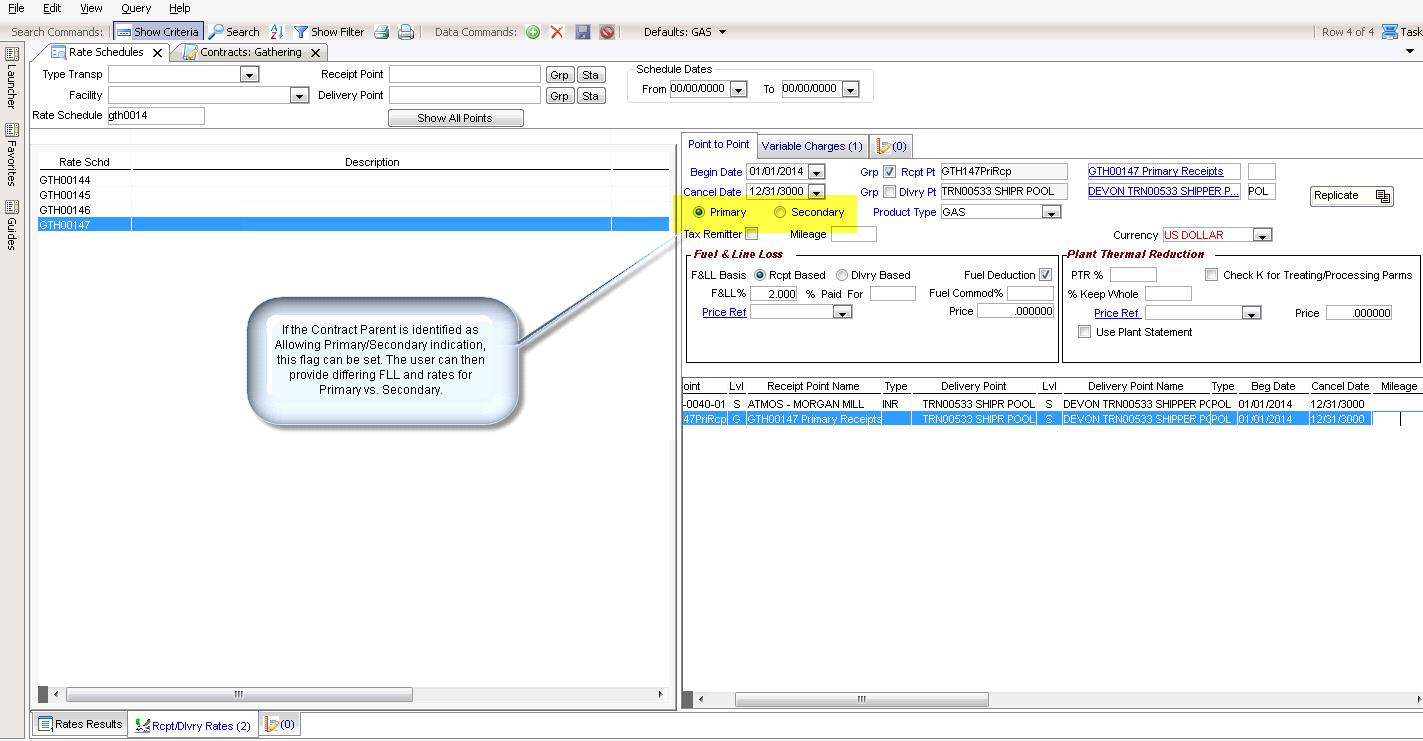Choose Dlvry Based F&LL basis
Viewport: 1423px width, 741px height.
click(x=842, y=275)
